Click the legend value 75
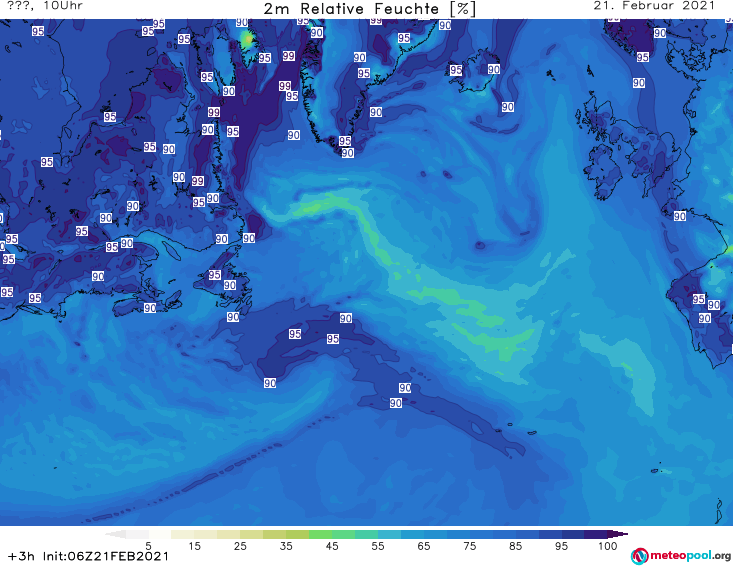Image resolution: width=733 pixels, height=566 pixels. coord(469,546)
